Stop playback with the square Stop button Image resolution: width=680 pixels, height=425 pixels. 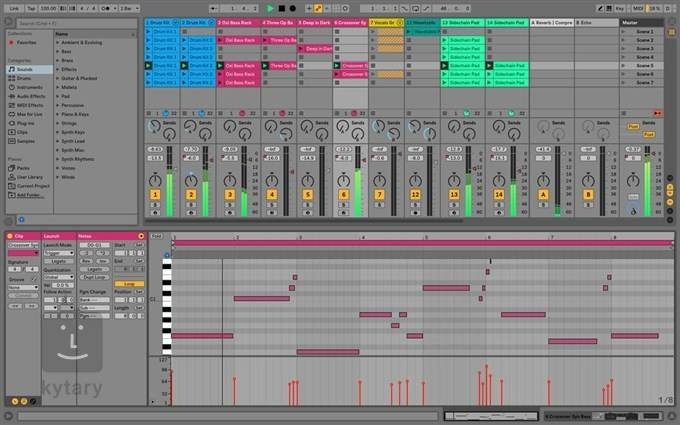[x=281, y=8]
